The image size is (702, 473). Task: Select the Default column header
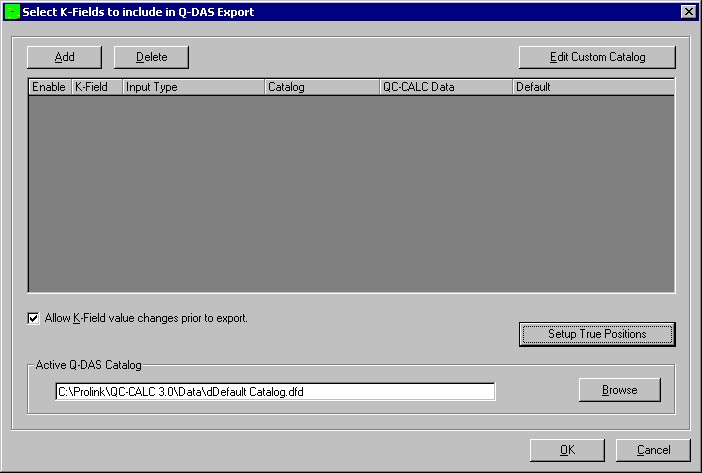click(x=593, y=87)
